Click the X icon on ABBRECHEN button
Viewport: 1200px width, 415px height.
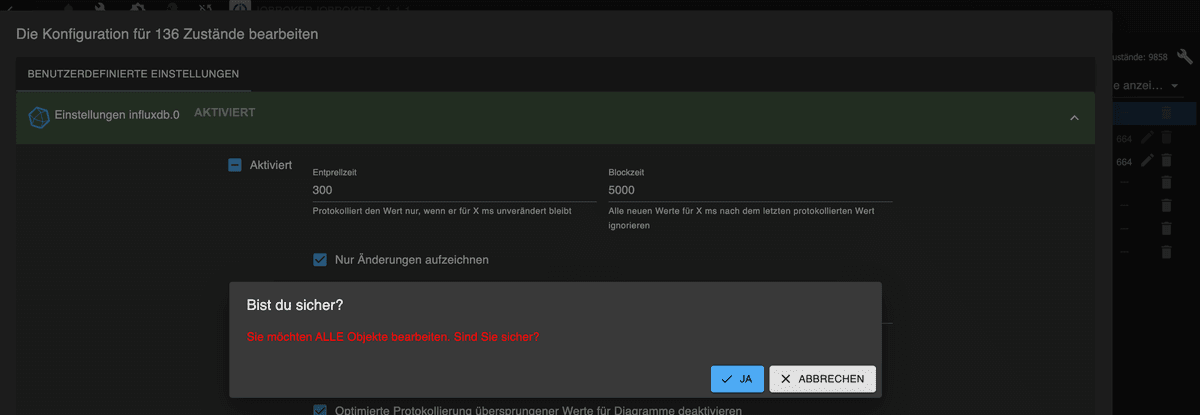(786, 379)
